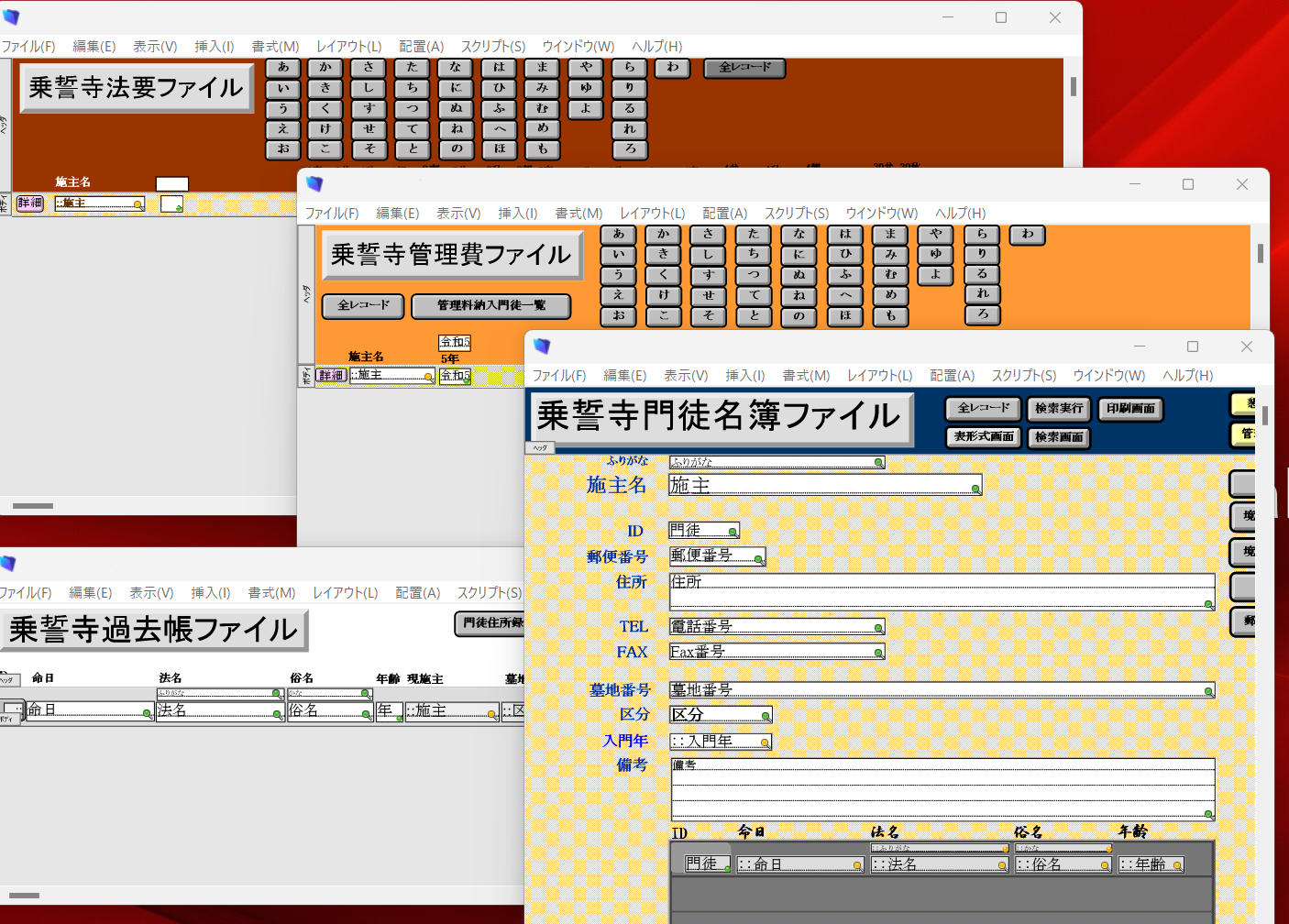
Task: Click app icon in 法要ファイル title bar
Action: click(x=11, y=17)
